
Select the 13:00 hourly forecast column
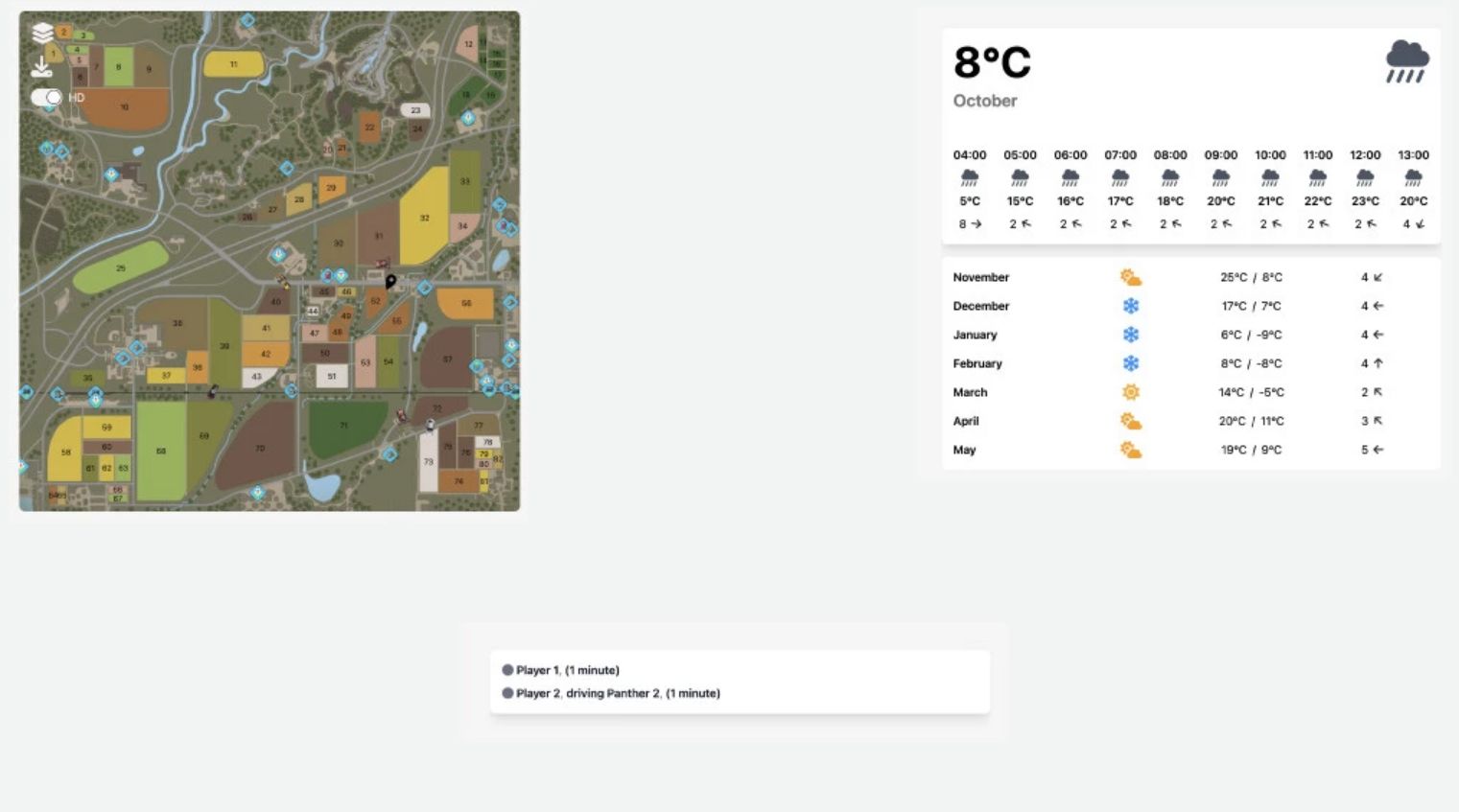[1412, 189]
